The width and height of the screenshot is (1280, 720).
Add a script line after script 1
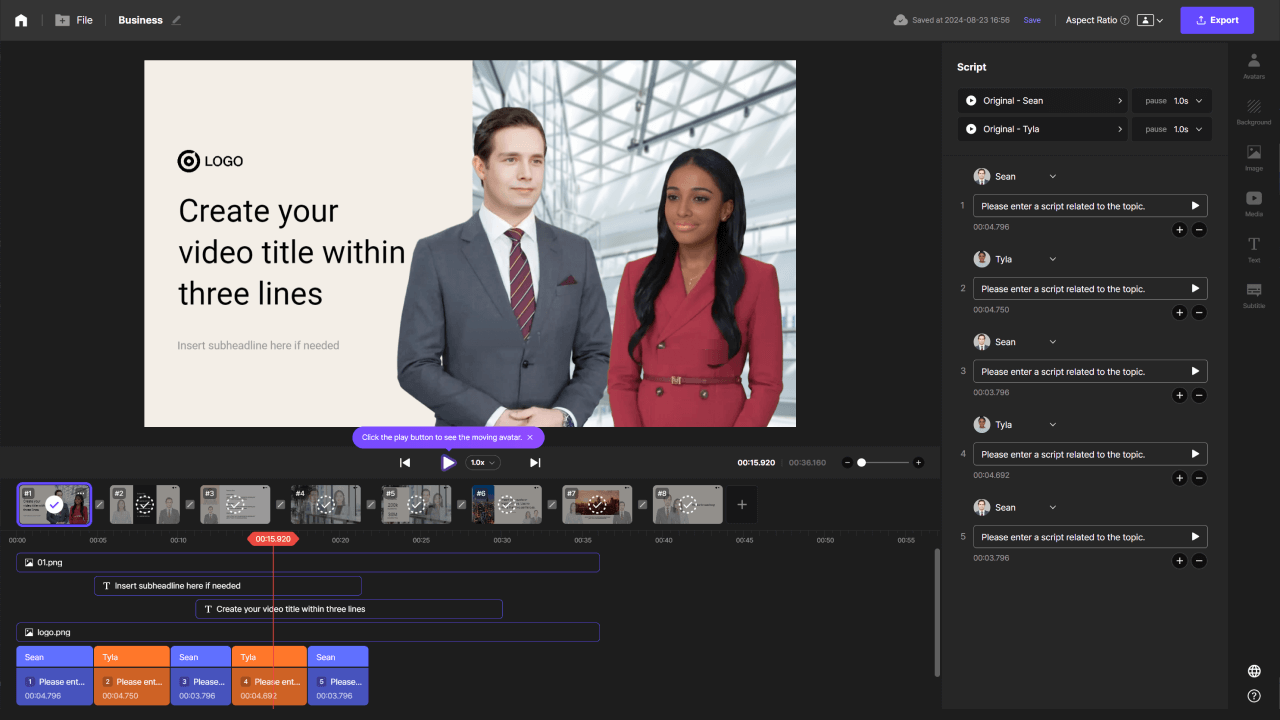click(x=1179, y=230)
